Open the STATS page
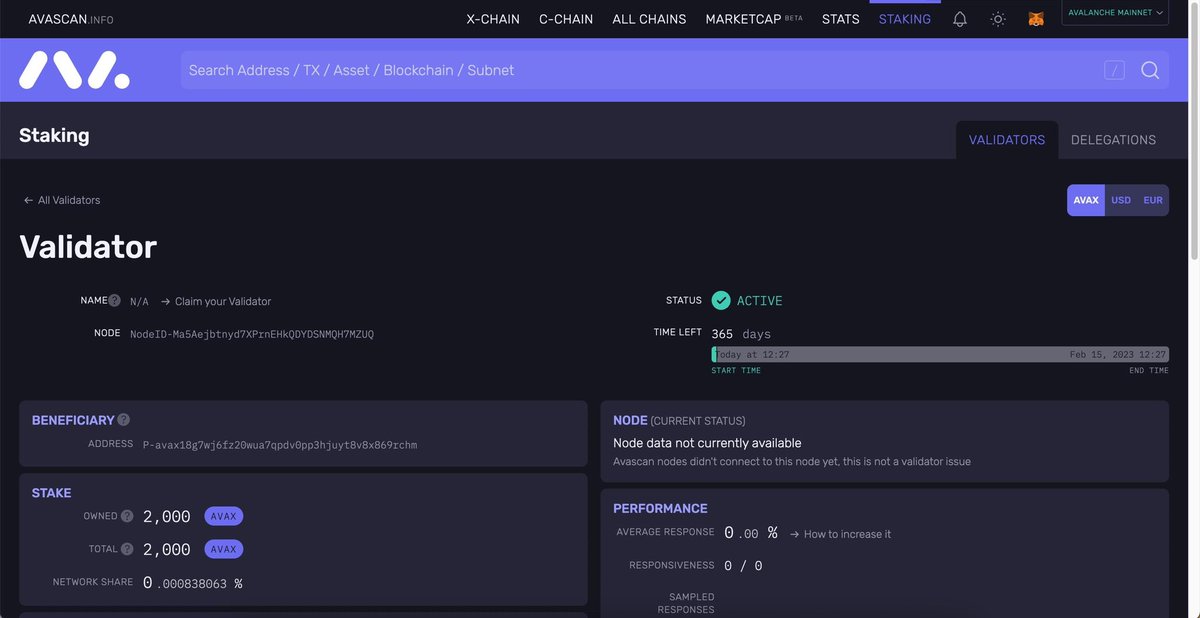Image resolution: width=1200 pixels, height=618 pixels. pyautogui.click(x=840, y=19)
